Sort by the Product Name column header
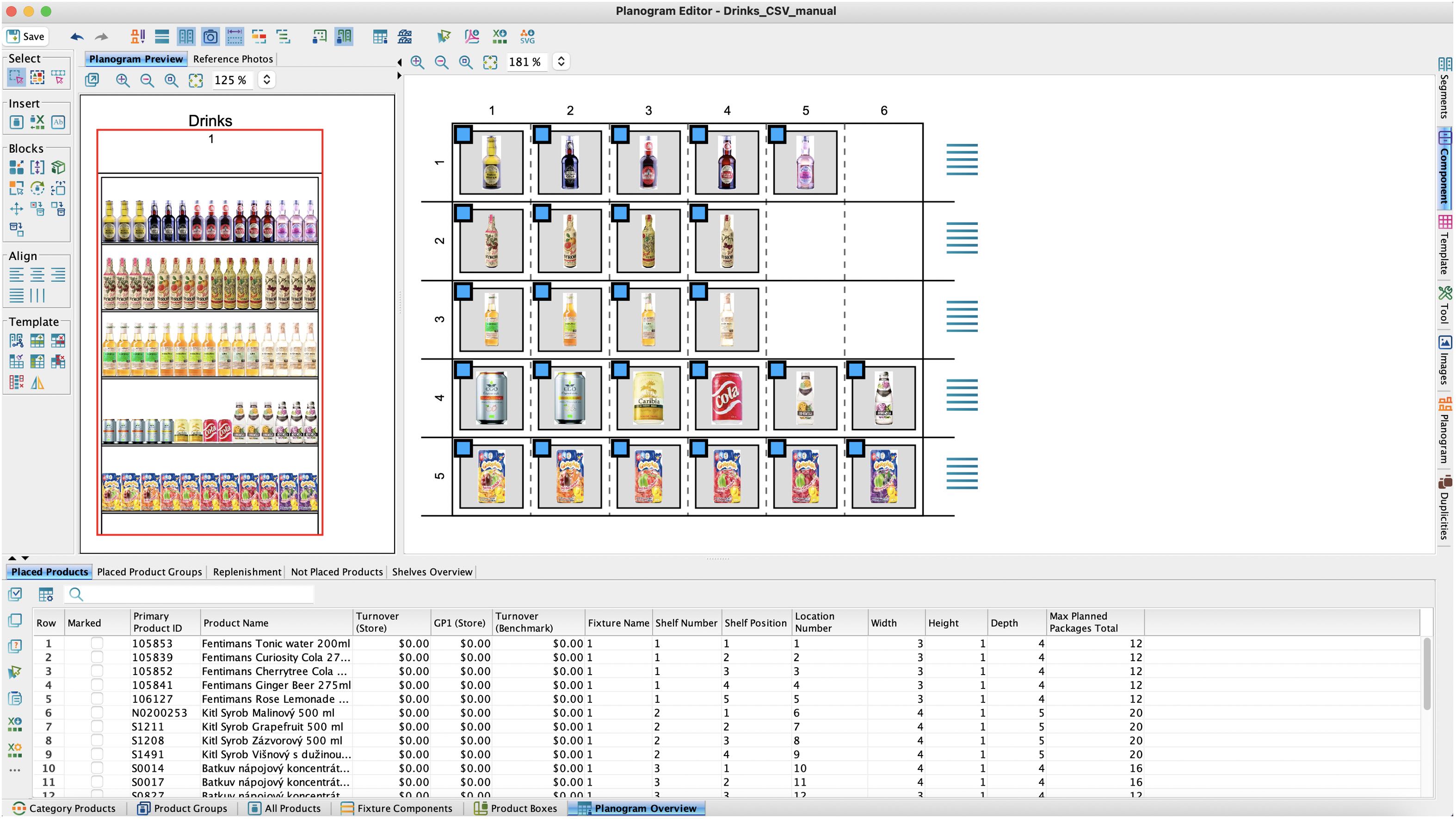 [277, 622]
